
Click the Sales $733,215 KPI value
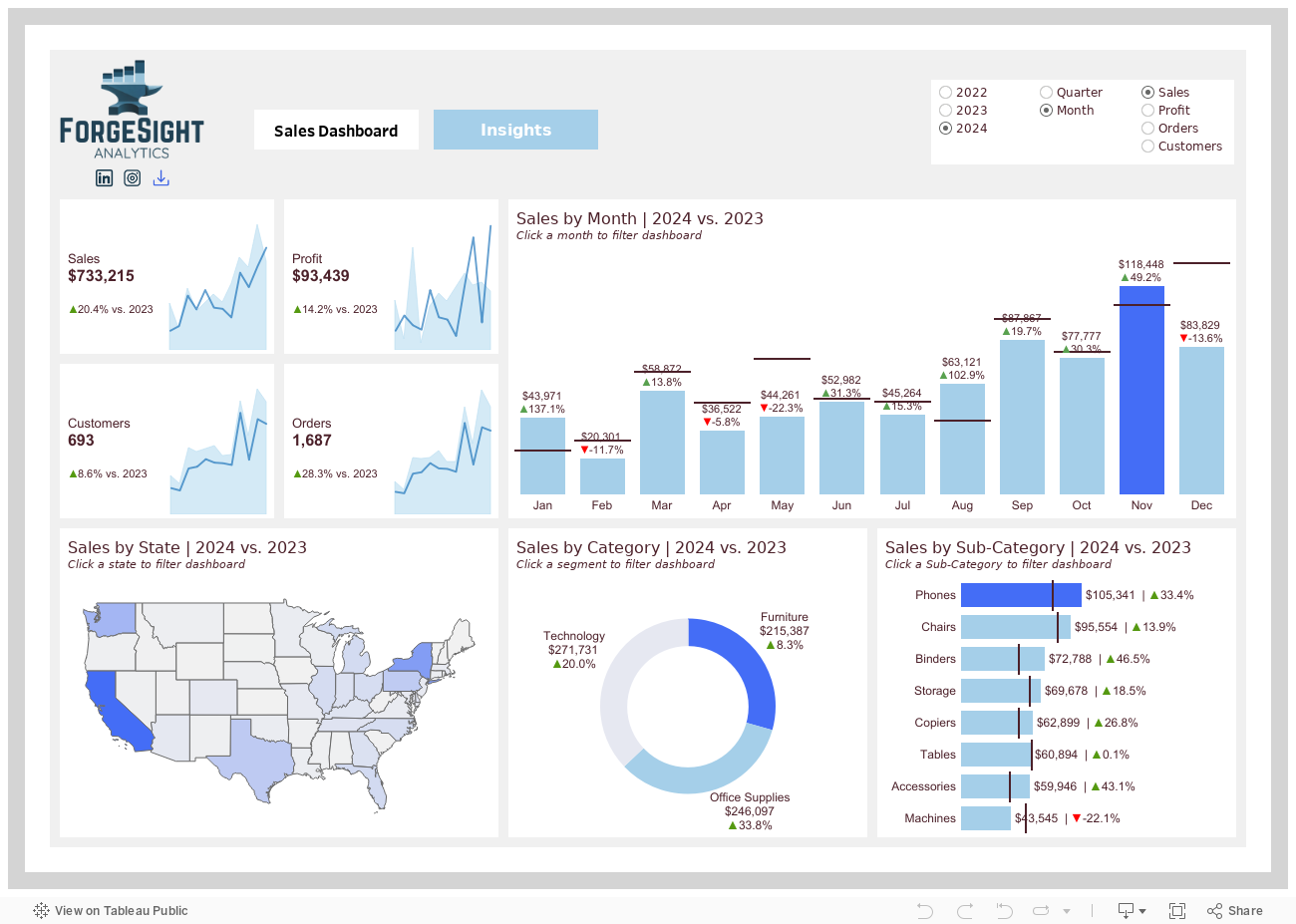pyautogui.click(x=101, y=276)
